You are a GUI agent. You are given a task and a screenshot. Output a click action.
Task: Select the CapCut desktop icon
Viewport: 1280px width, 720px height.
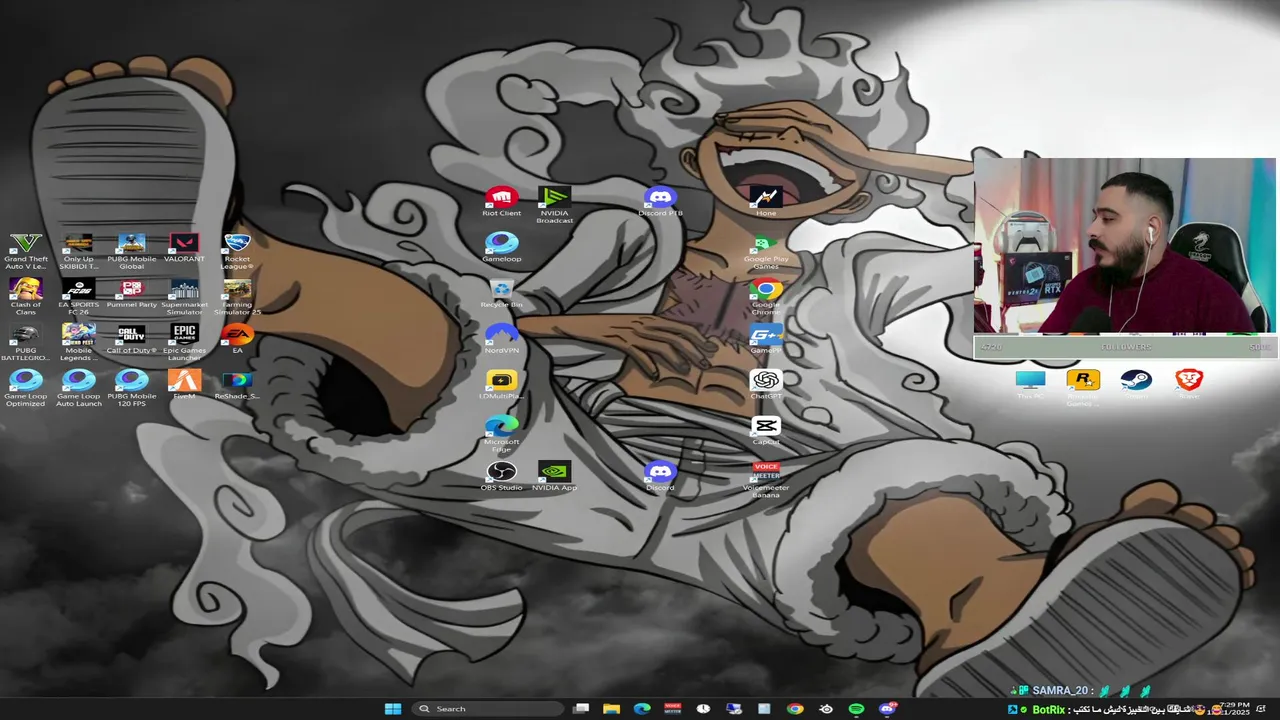[766, 430]
